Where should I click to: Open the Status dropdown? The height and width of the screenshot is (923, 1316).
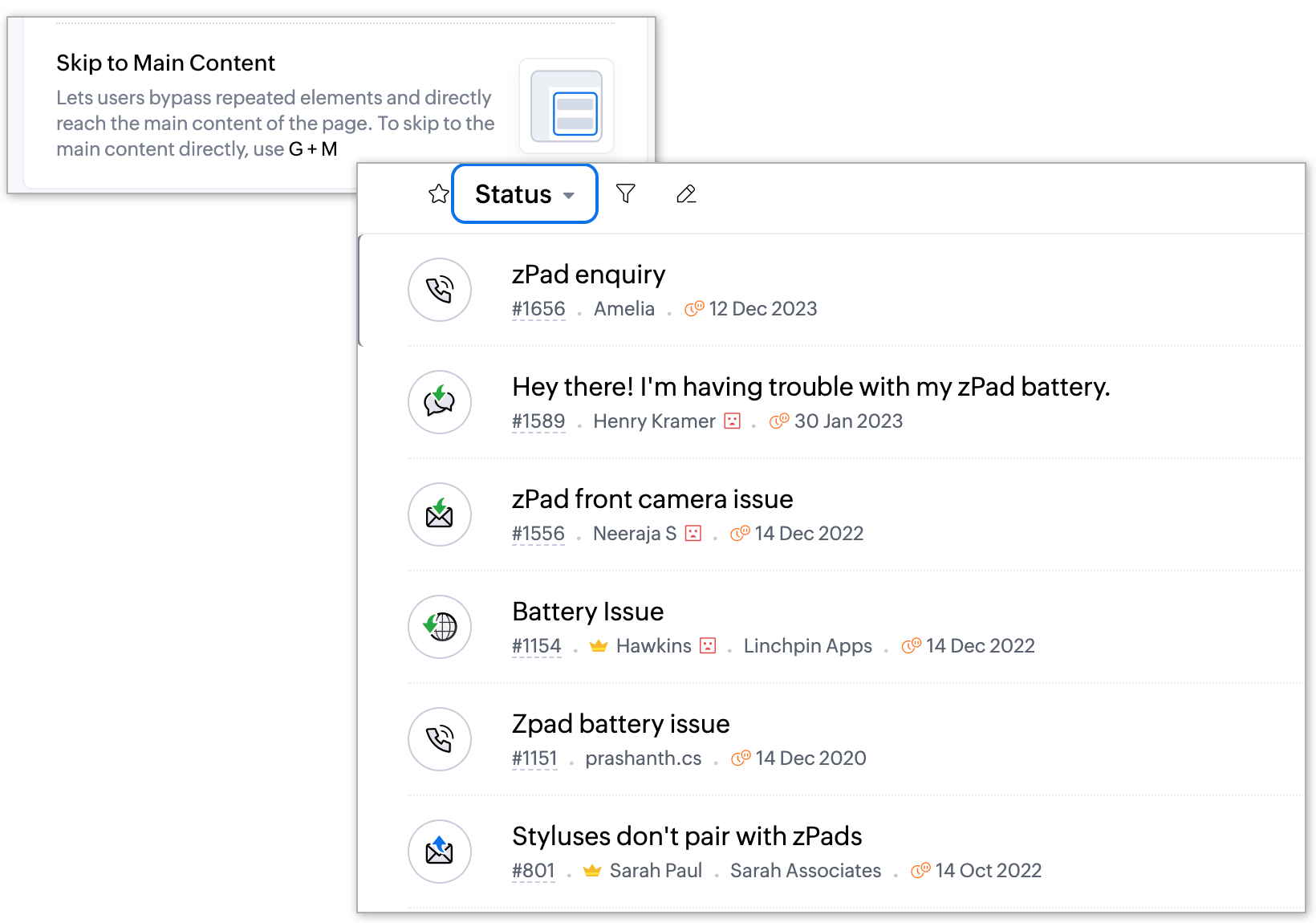(x=525, y=194)
